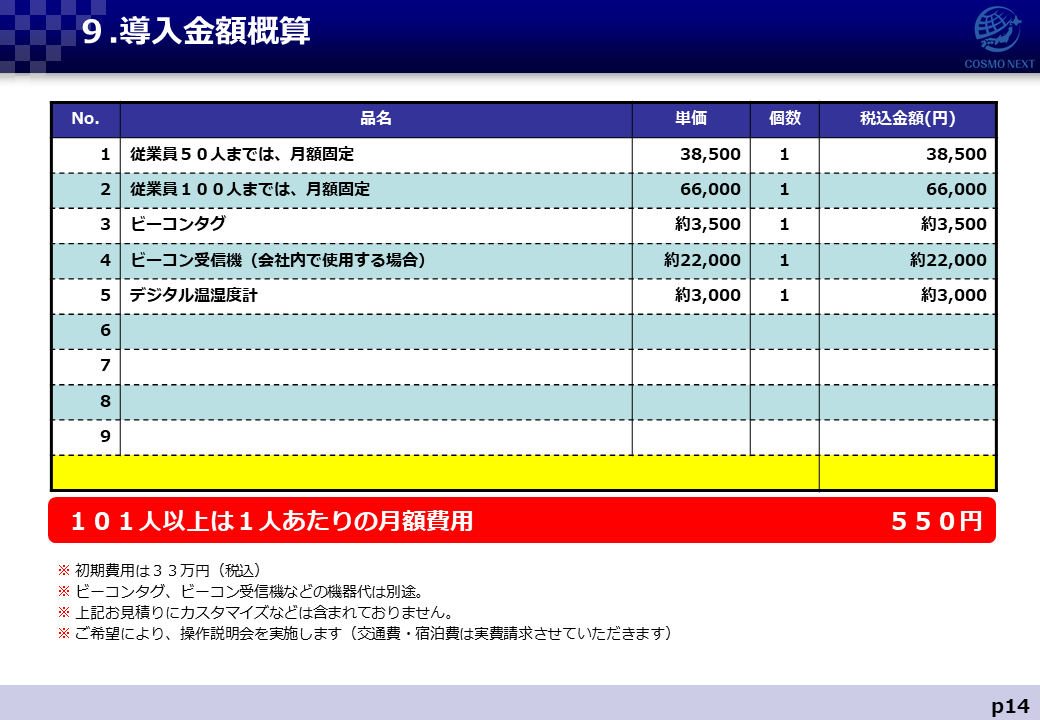Click the 税込金額 value 約22,000 for ビーコン受信機
Viewport: 1040px width, 720px height.
pyautogui.click(x=948, y=260)
